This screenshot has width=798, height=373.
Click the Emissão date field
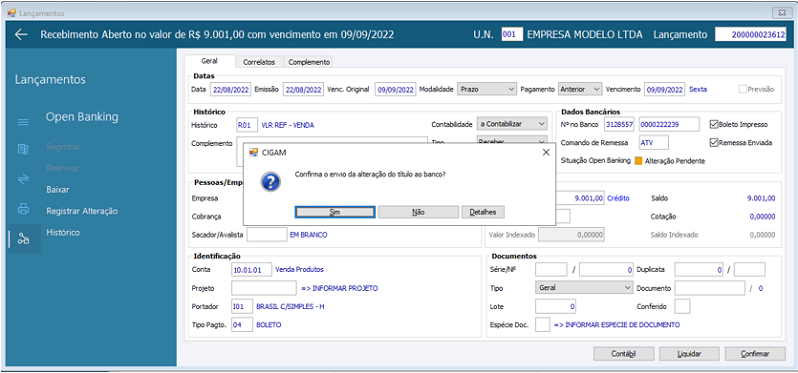[x=303, y=89]
